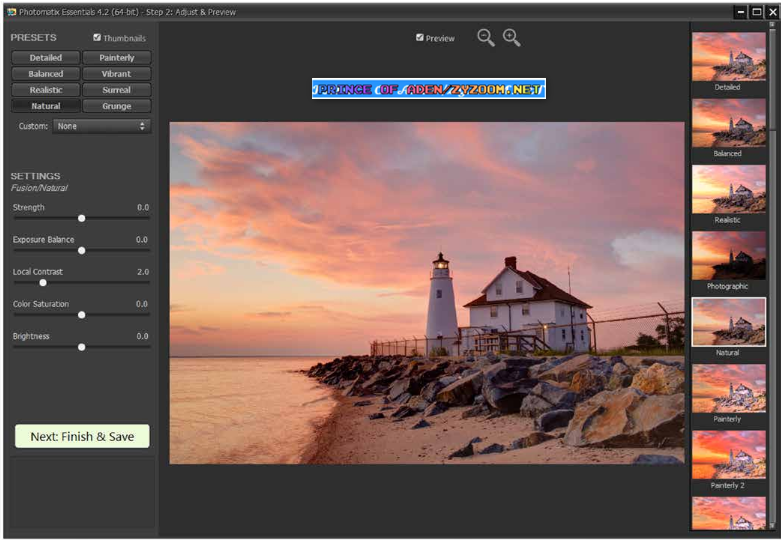Select the Detailed thumbnail preview
This screenshot has width=781, height=540.
pos(729,56)
